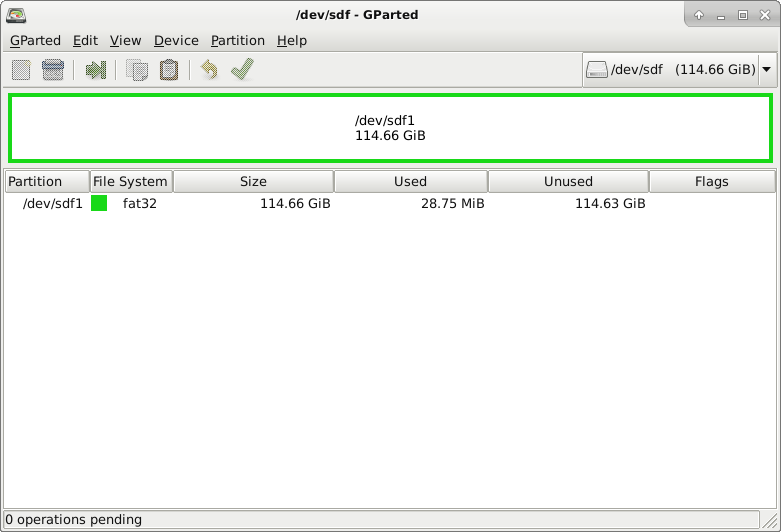This screenshot has height=532, width=781.
Task: Click the 0 operations pending status bar
Action: [x=382, y=520]
